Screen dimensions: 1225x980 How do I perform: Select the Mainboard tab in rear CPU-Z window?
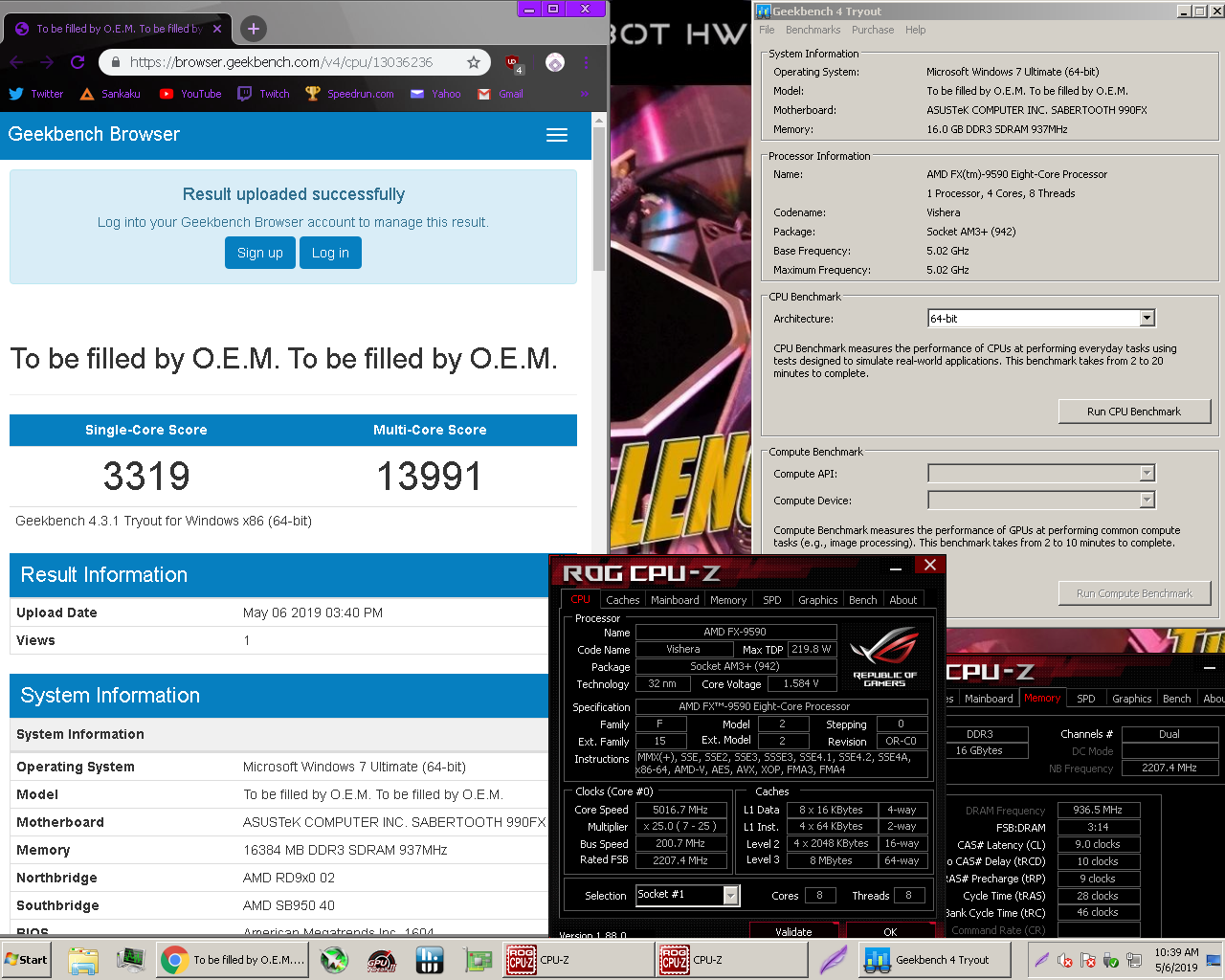pyautogui.click(x=989, y=699)
